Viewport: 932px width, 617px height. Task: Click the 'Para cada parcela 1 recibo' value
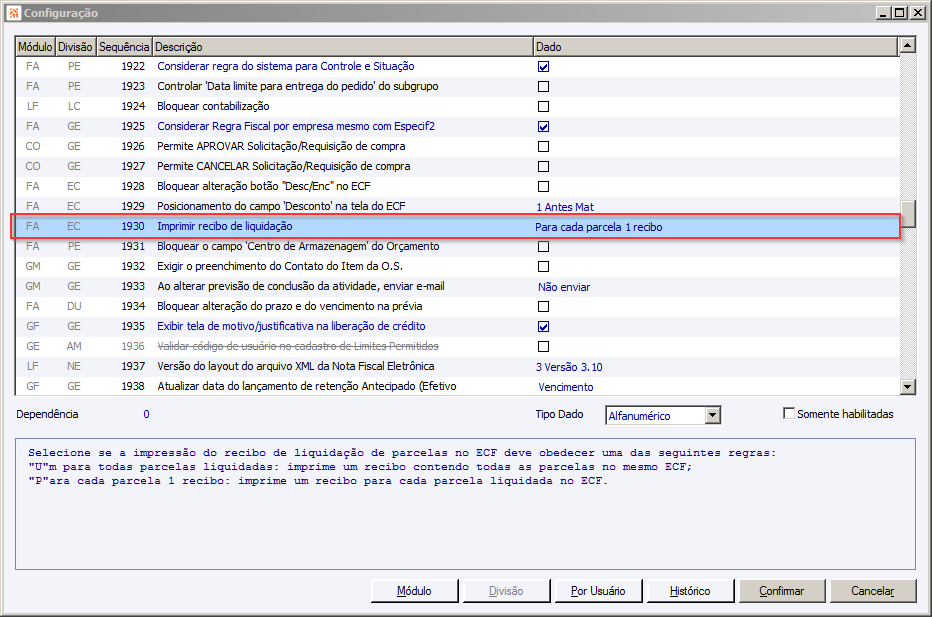coord(599,227)
